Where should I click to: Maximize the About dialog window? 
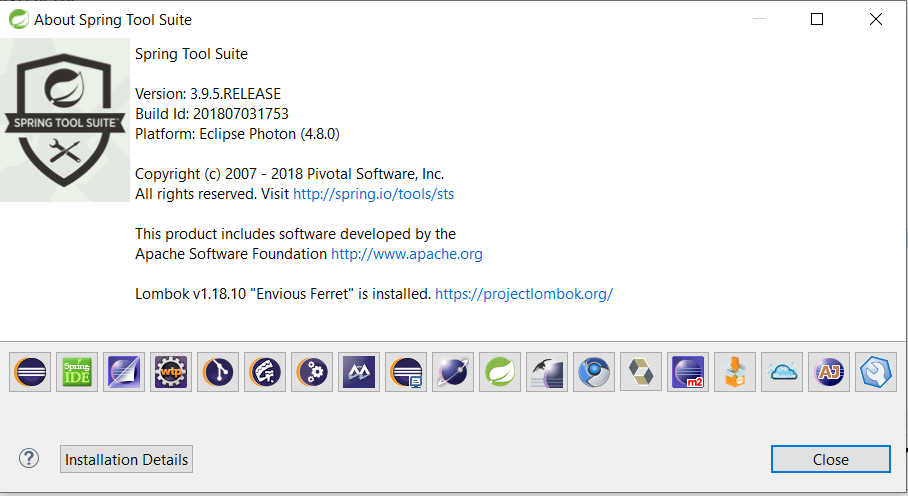817,19
